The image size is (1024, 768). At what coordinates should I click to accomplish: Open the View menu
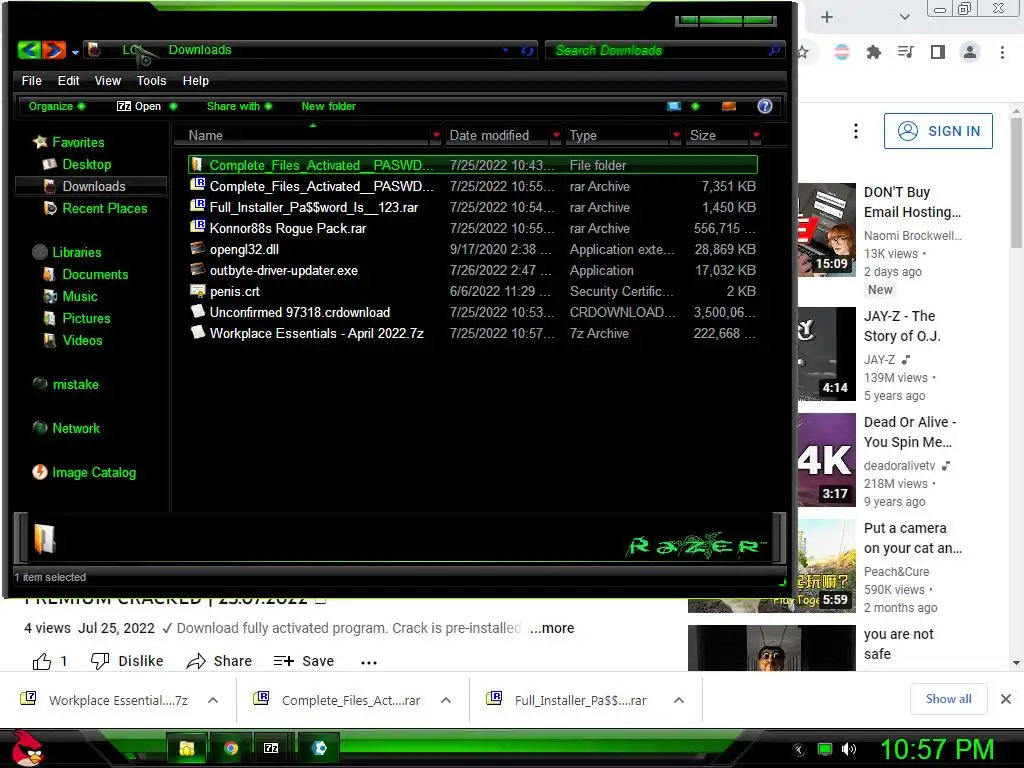coord(108,81)
